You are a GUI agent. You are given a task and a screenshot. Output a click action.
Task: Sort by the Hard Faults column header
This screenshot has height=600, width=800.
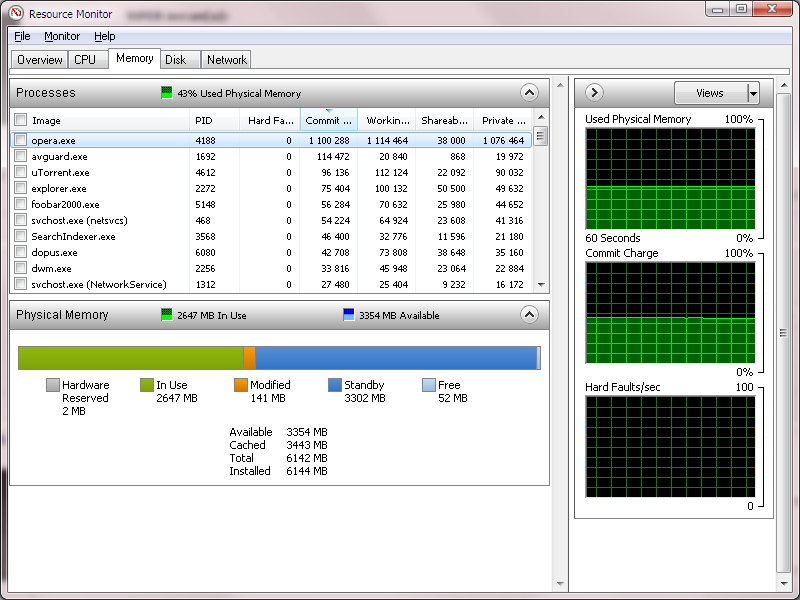click(x=270, y=120)
